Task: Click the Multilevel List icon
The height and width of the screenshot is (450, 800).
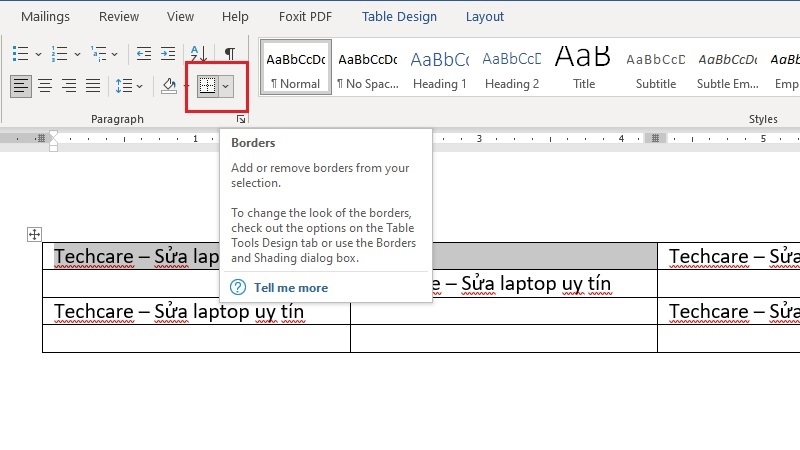Action: tap(98, 54)
